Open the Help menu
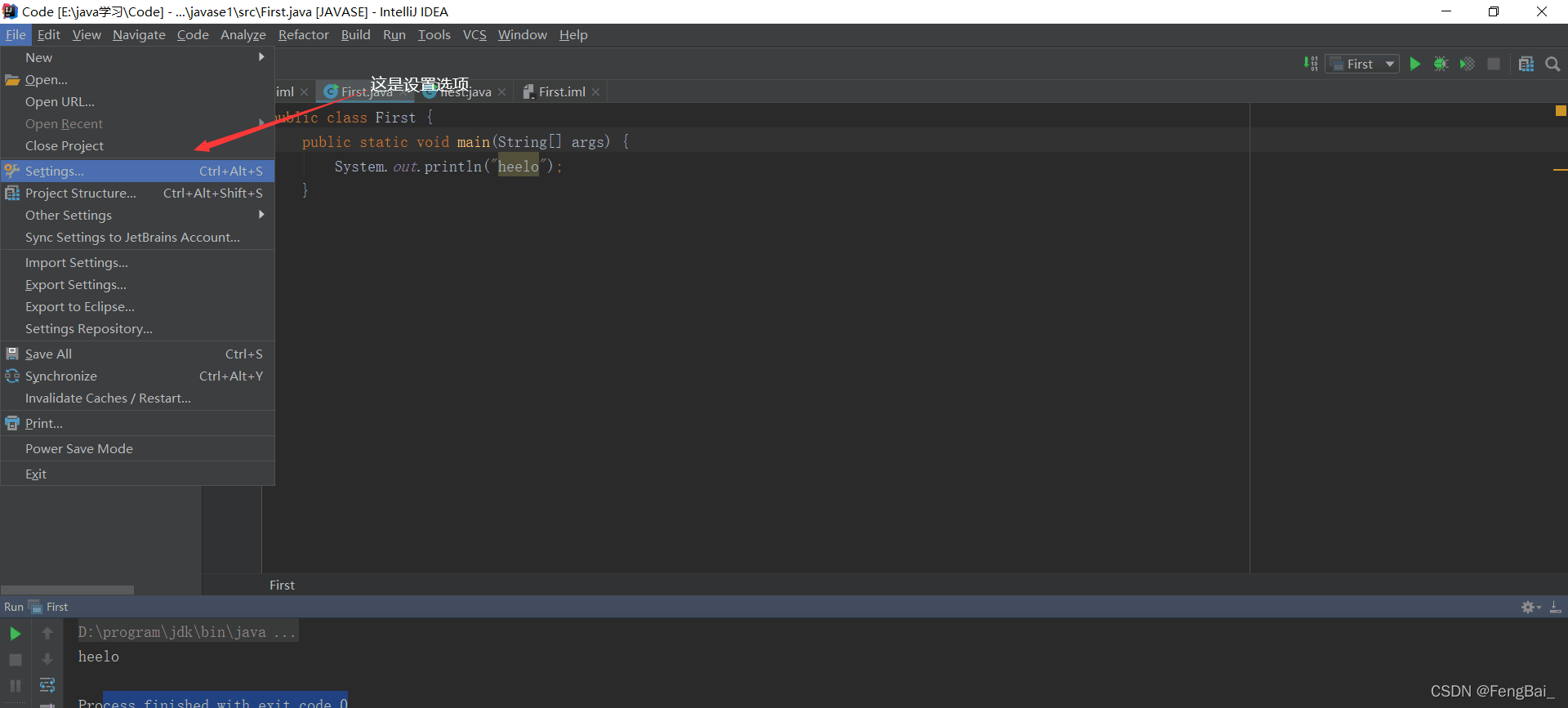Image resolution: width=1568 pixels, height=708 pixels. point(573,34)
